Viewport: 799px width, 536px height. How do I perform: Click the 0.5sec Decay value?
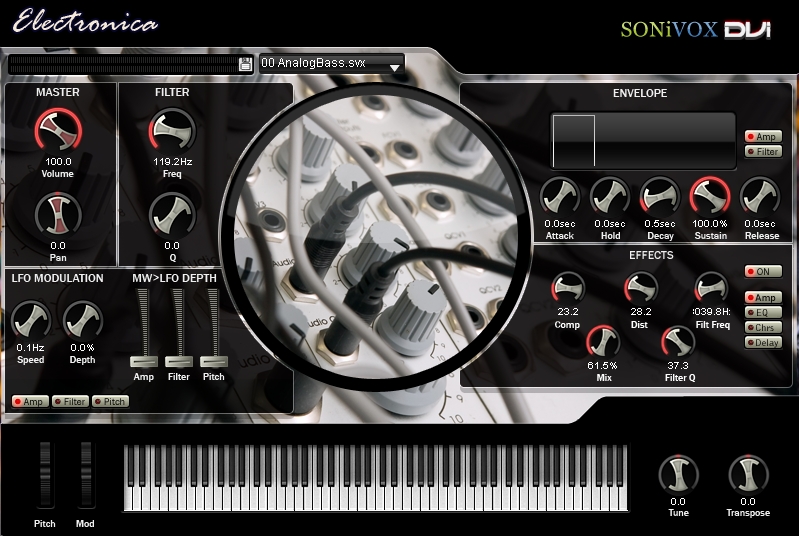(x=660, y=224)
